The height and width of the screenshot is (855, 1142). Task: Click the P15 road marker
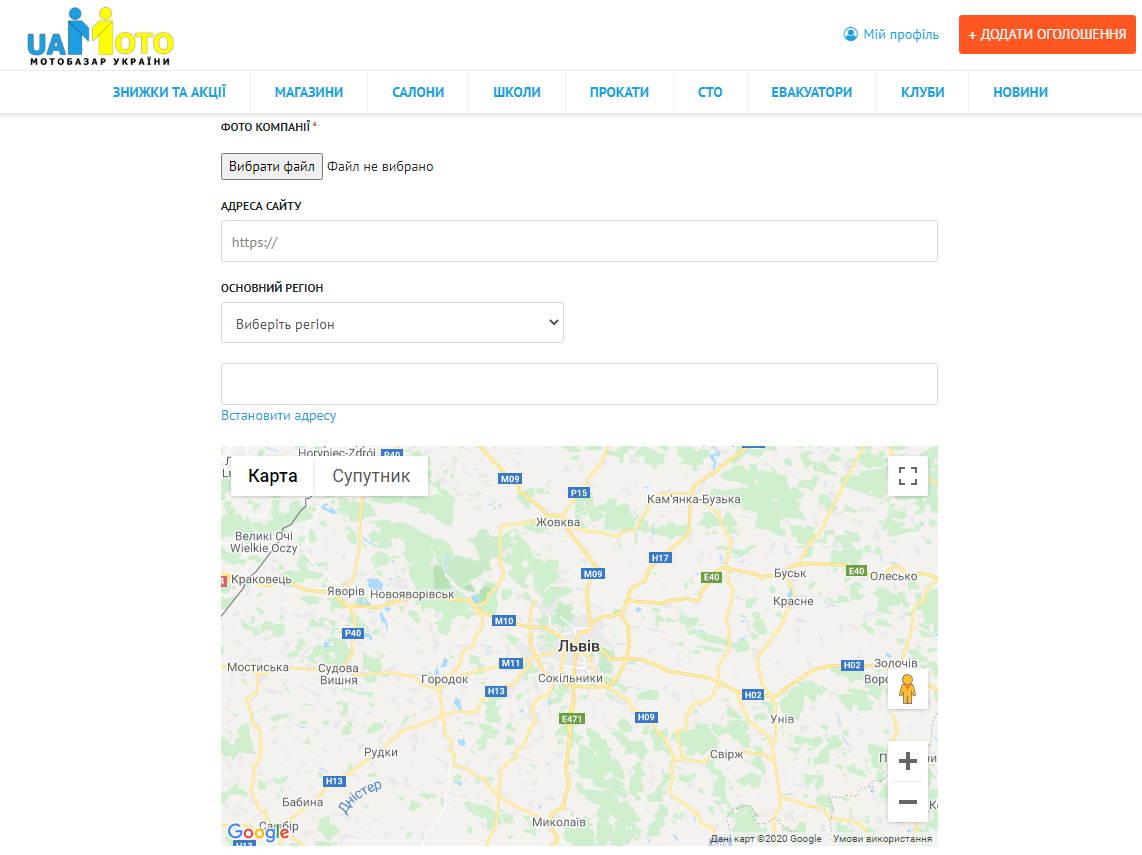579,493
